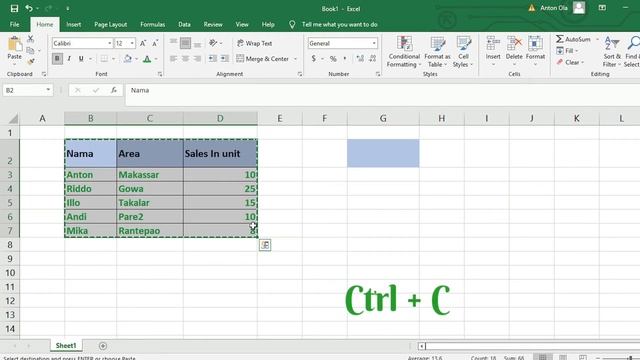
Task: Click the Font Color A swatch
Action: click(147, 59)
